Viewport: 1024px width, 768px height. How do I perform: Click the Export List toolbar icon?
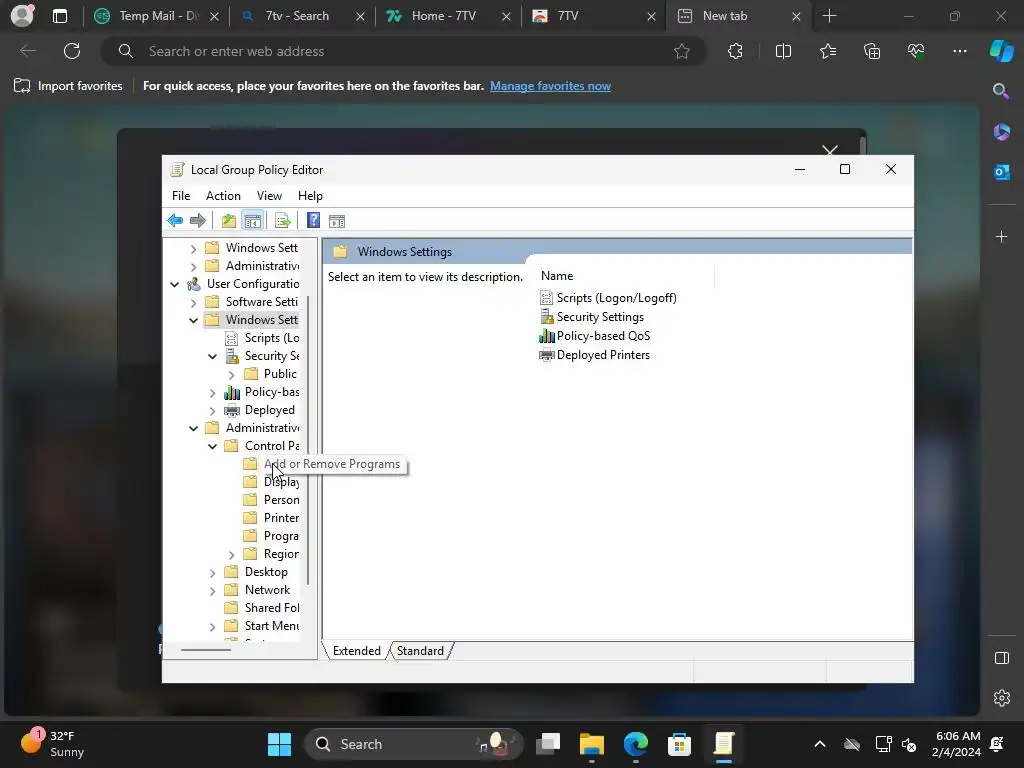click(282, 221)
